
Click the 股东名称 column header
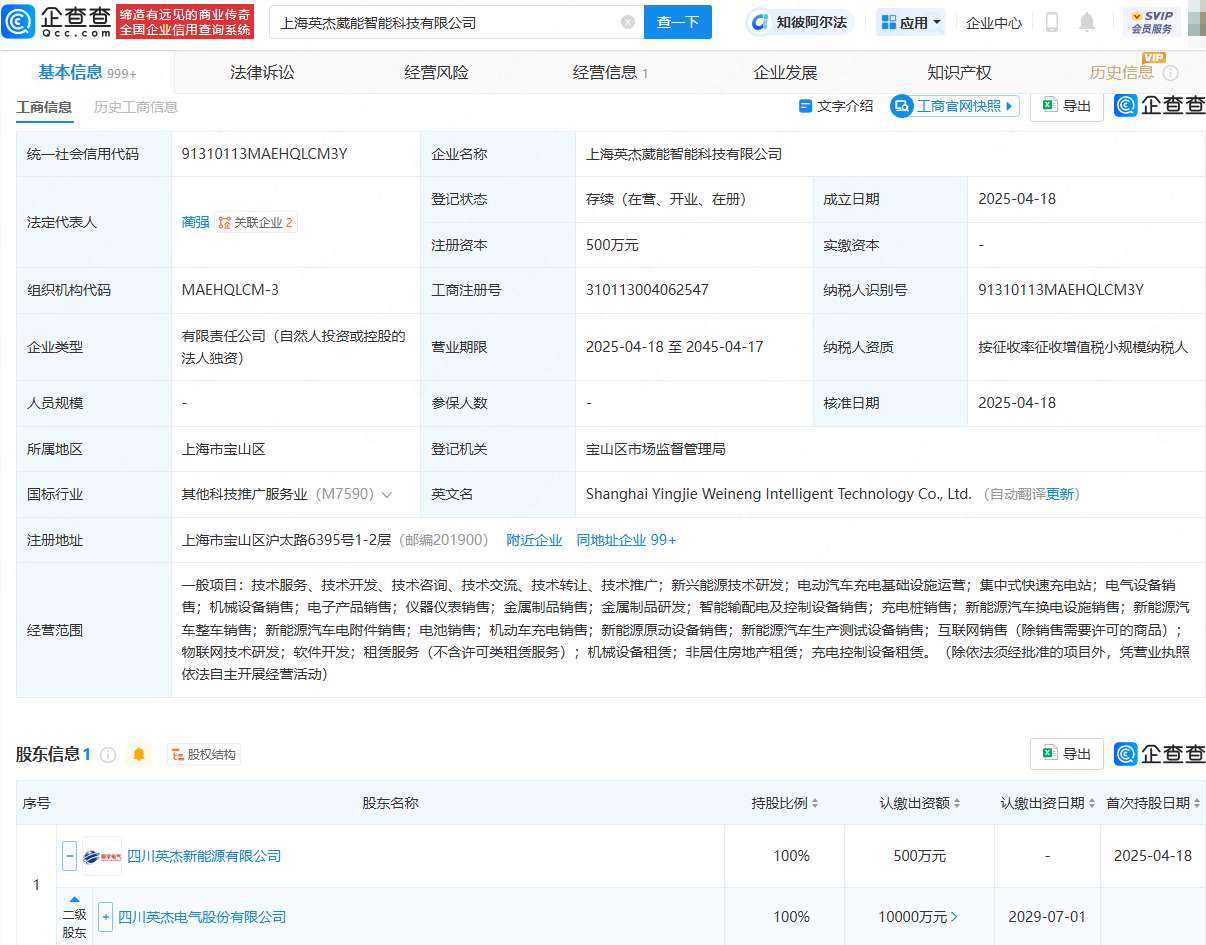click(390, 803)
